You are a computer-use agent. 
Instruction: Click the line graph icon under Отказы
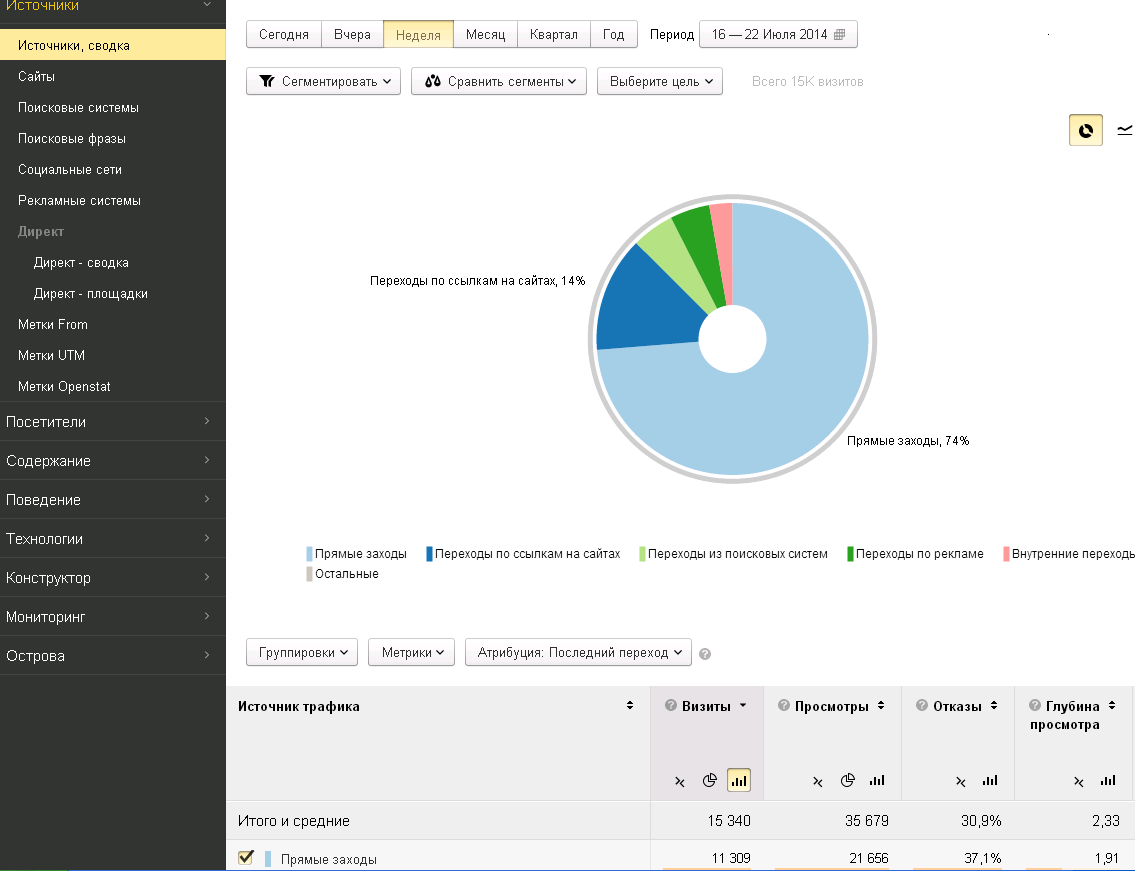click(960, 781)
